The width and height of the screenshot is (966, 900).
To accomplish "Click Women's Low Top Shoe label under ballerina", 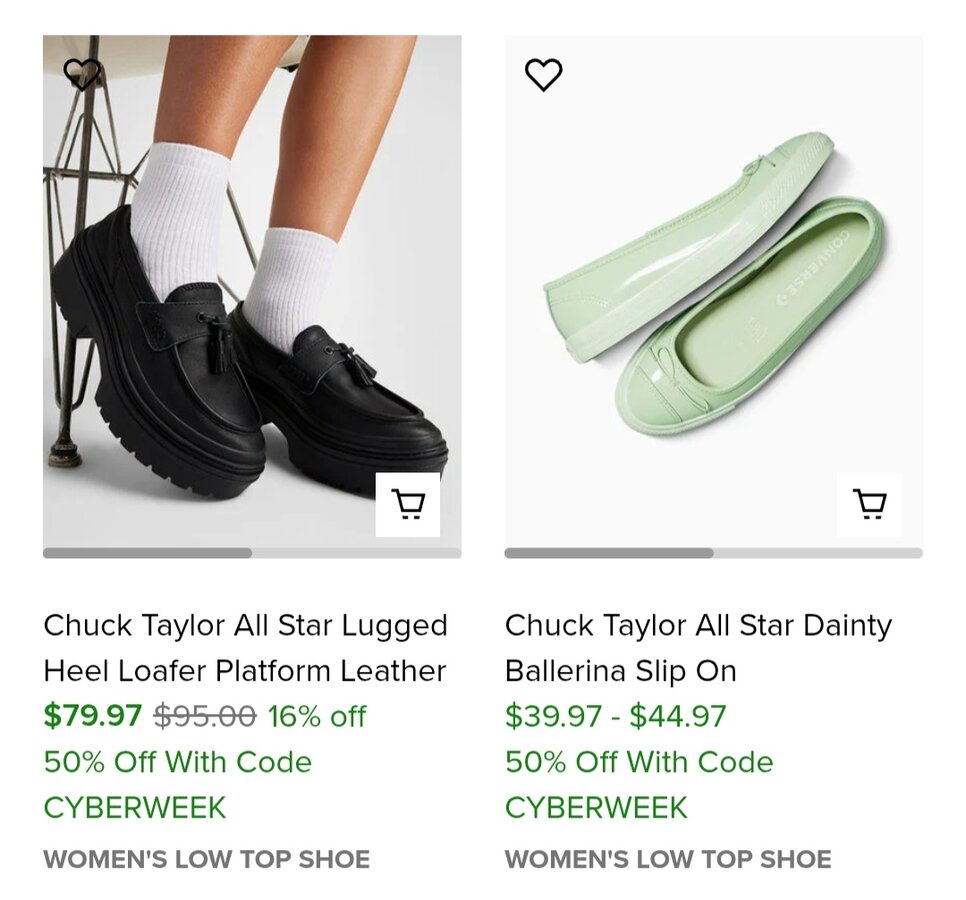I will click(x=668, y=859).
